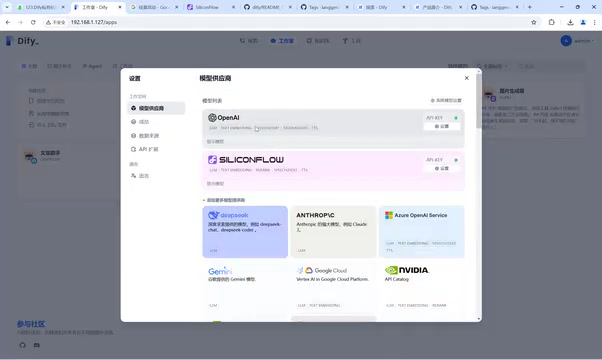Click the Discord community icon

(36, 345)
